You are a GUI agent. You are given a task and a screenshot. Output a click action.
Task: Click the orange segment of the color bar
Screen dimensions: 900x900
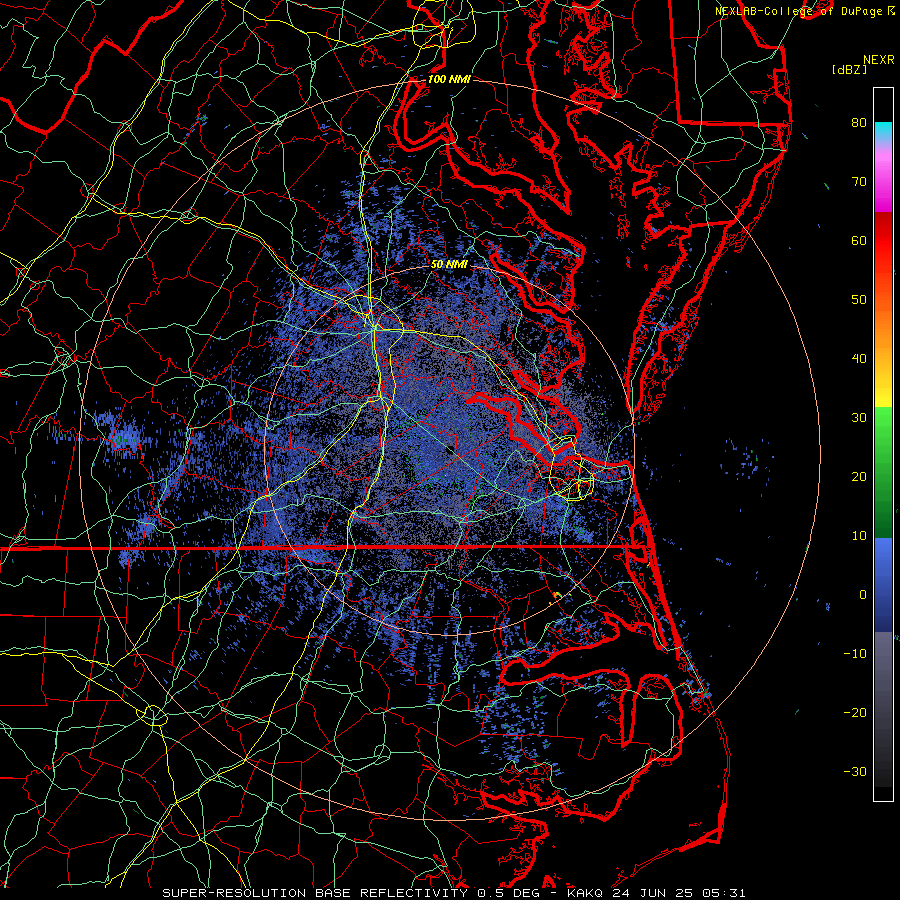click(x=883, y=327)
